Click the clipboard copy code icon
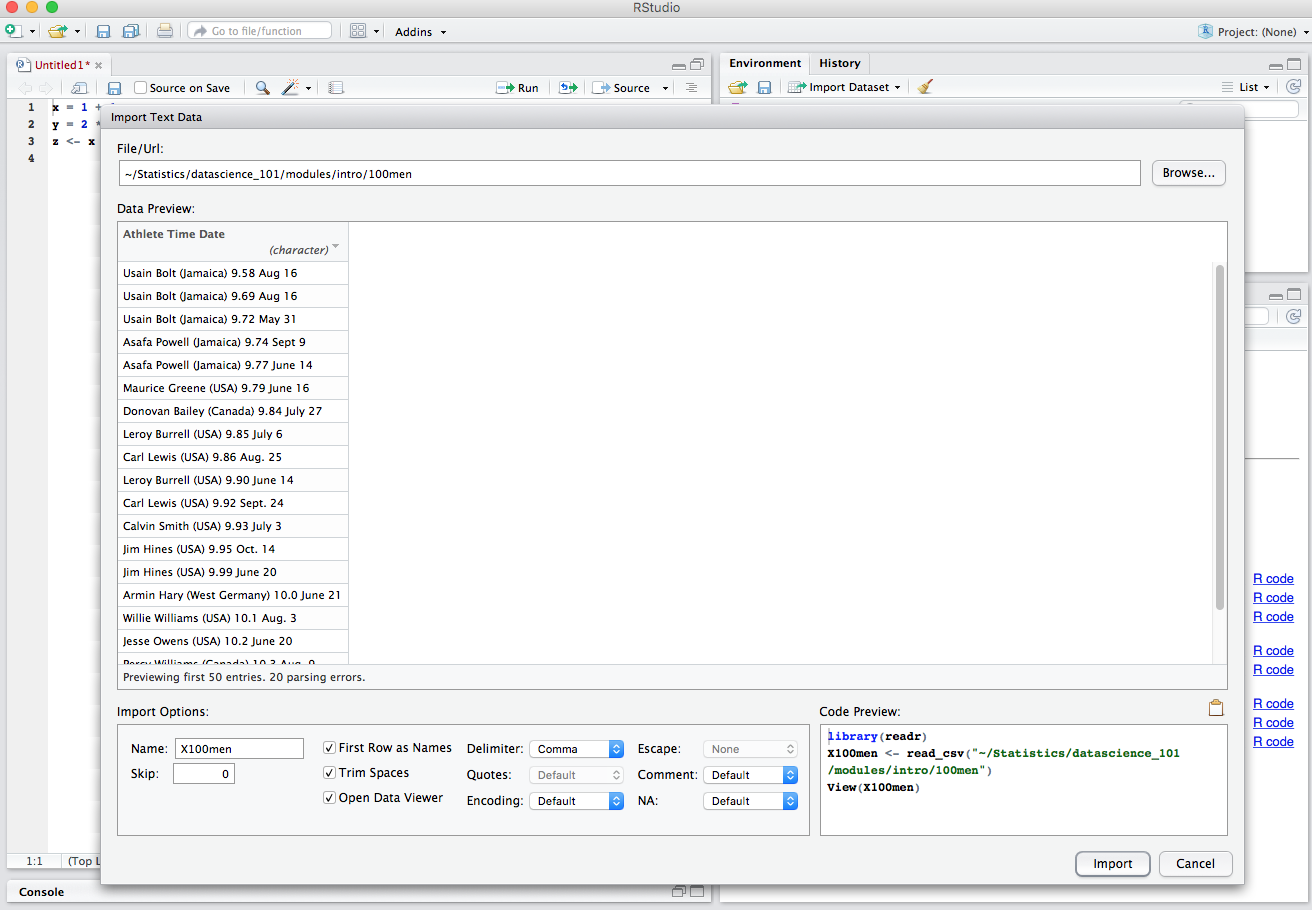Image resolution: width=1312 pixels, height=910 pixels. [x=1216, y=708]
